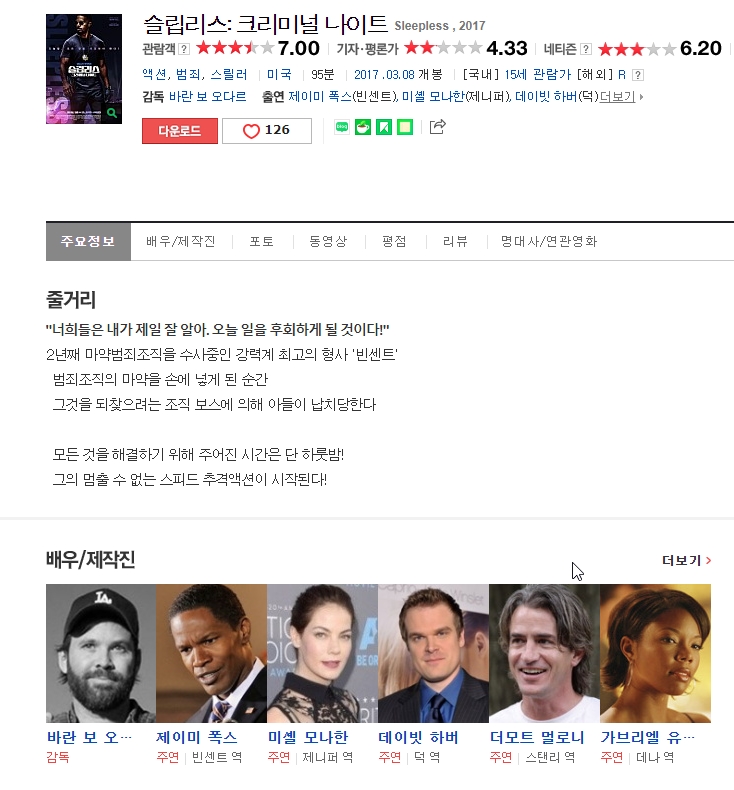Enlarge the Sleepless movie poster

click(84, 69)
